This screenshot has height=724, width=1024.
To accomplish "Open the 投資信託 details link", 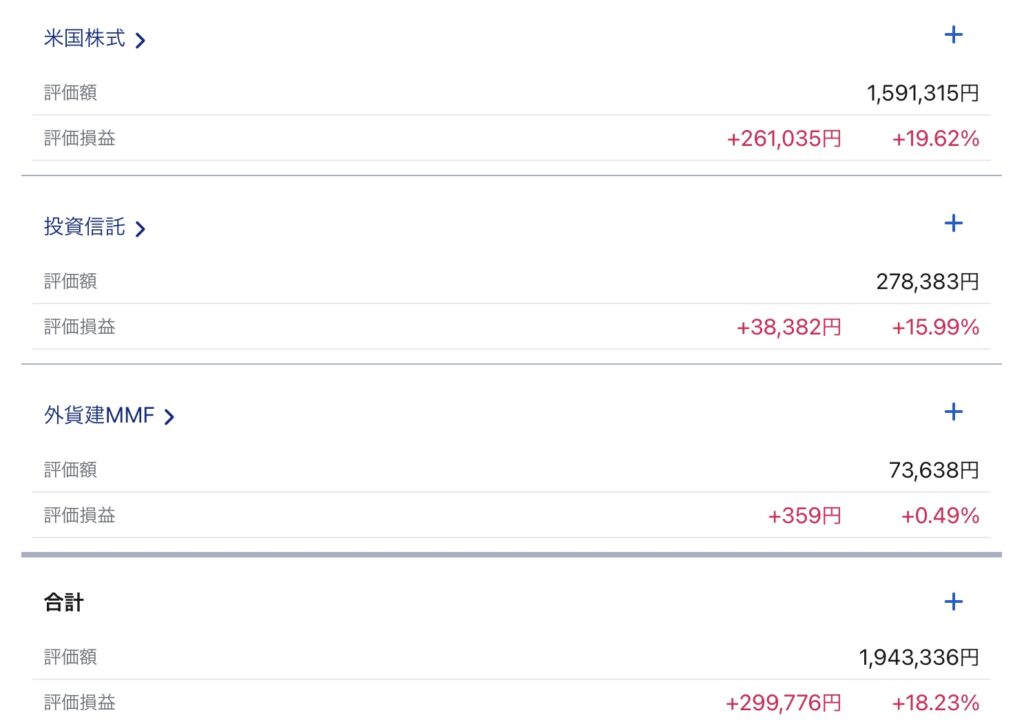I will [x=85, y=227].
